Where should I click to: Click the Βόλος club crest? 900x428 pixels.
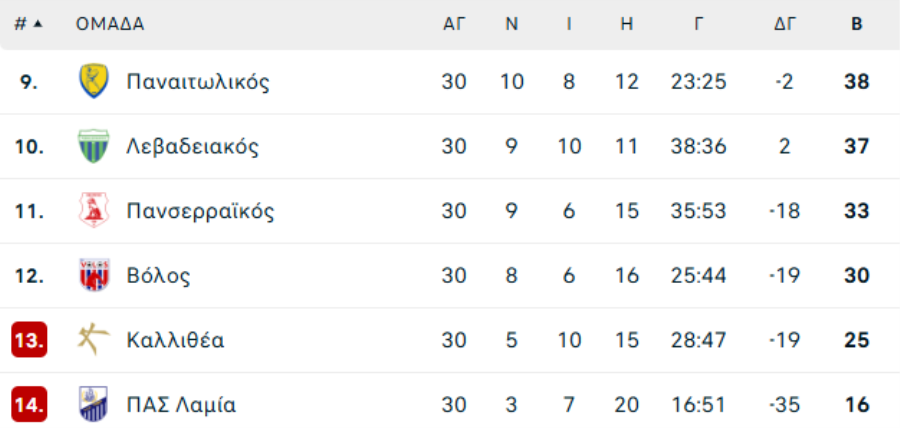[94, 275]
